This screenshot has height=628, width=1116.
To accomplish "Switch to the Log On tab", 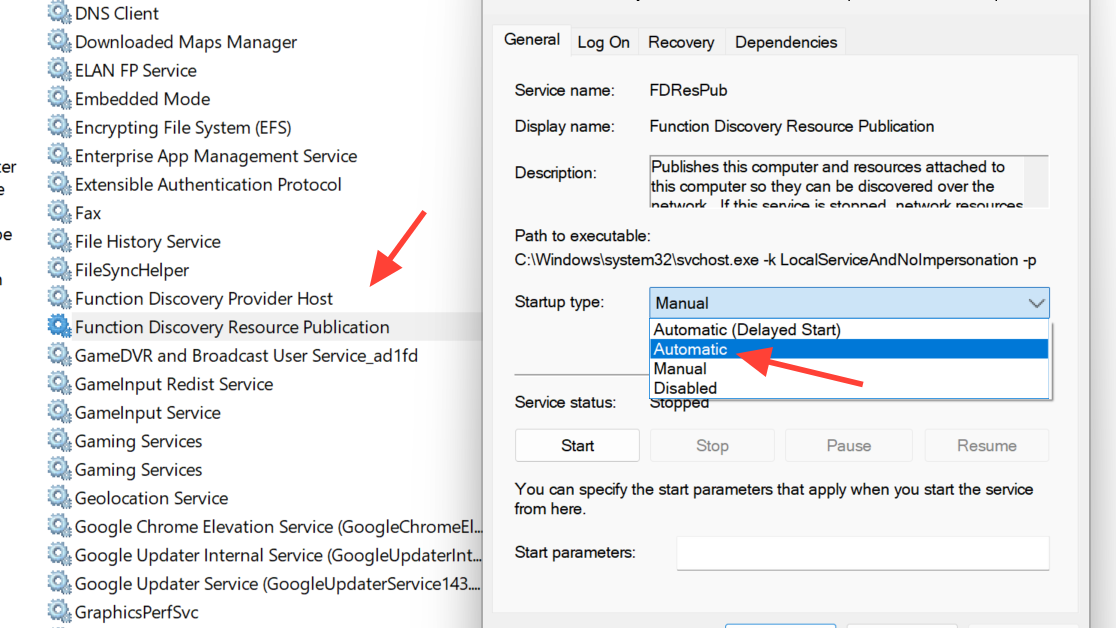I will pyautogui.click(x=604, y=42).
